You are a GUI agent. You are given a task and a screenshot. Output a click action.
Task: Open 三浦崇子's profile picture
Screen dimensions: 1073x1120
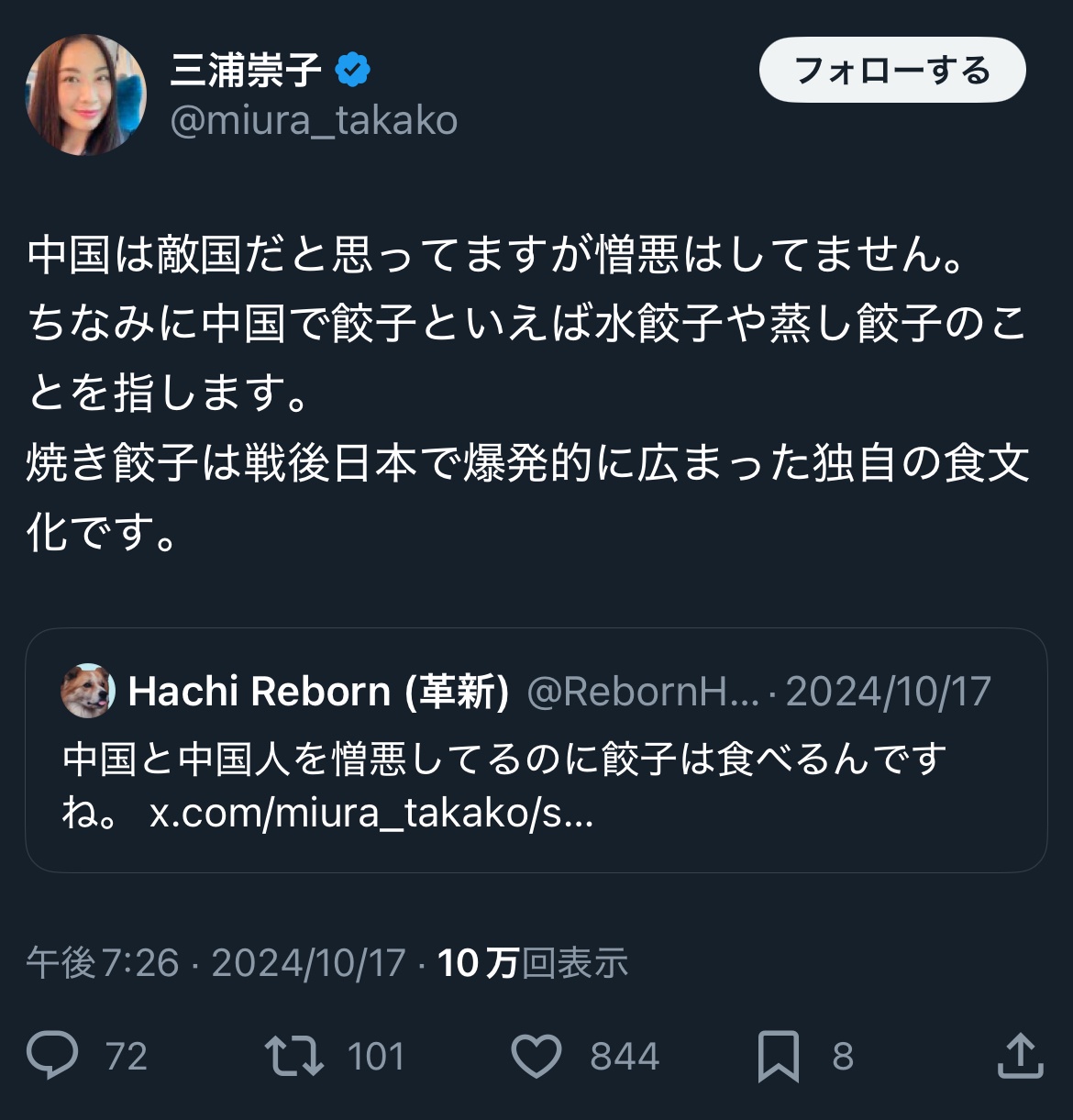coord(85,94)
